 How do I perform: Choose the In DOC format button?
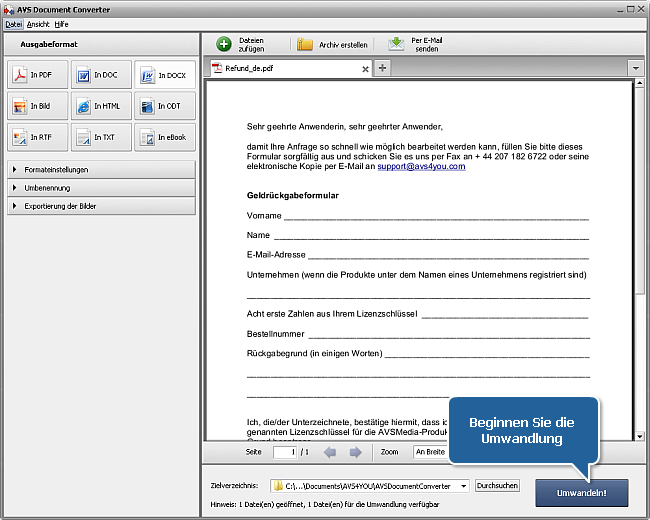click(x=101, y=75)
